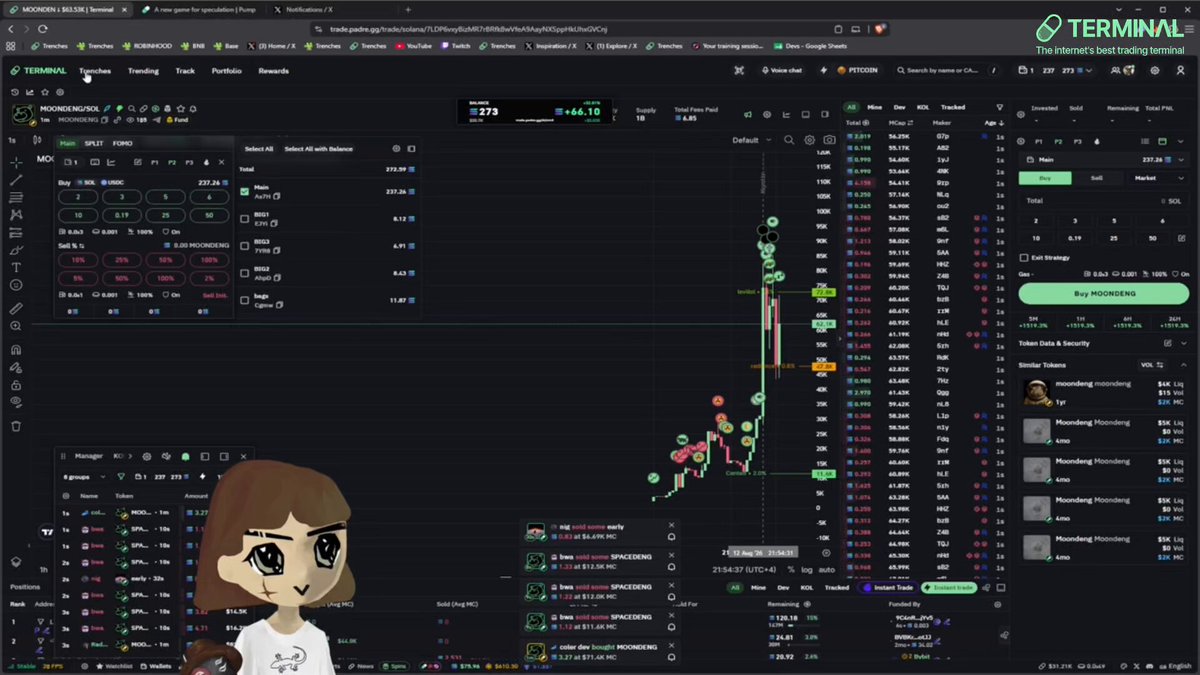Click Select All with Balance

(318, 149)
